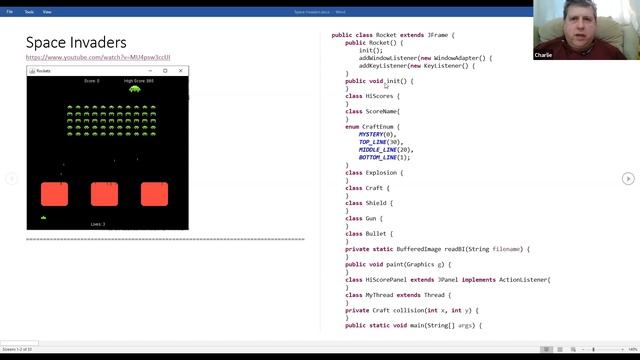Click the 'TOP_LINE(30),' enum value
This screenshot has height=360, width=640.
pyautogui.click(x=381, y=142)
